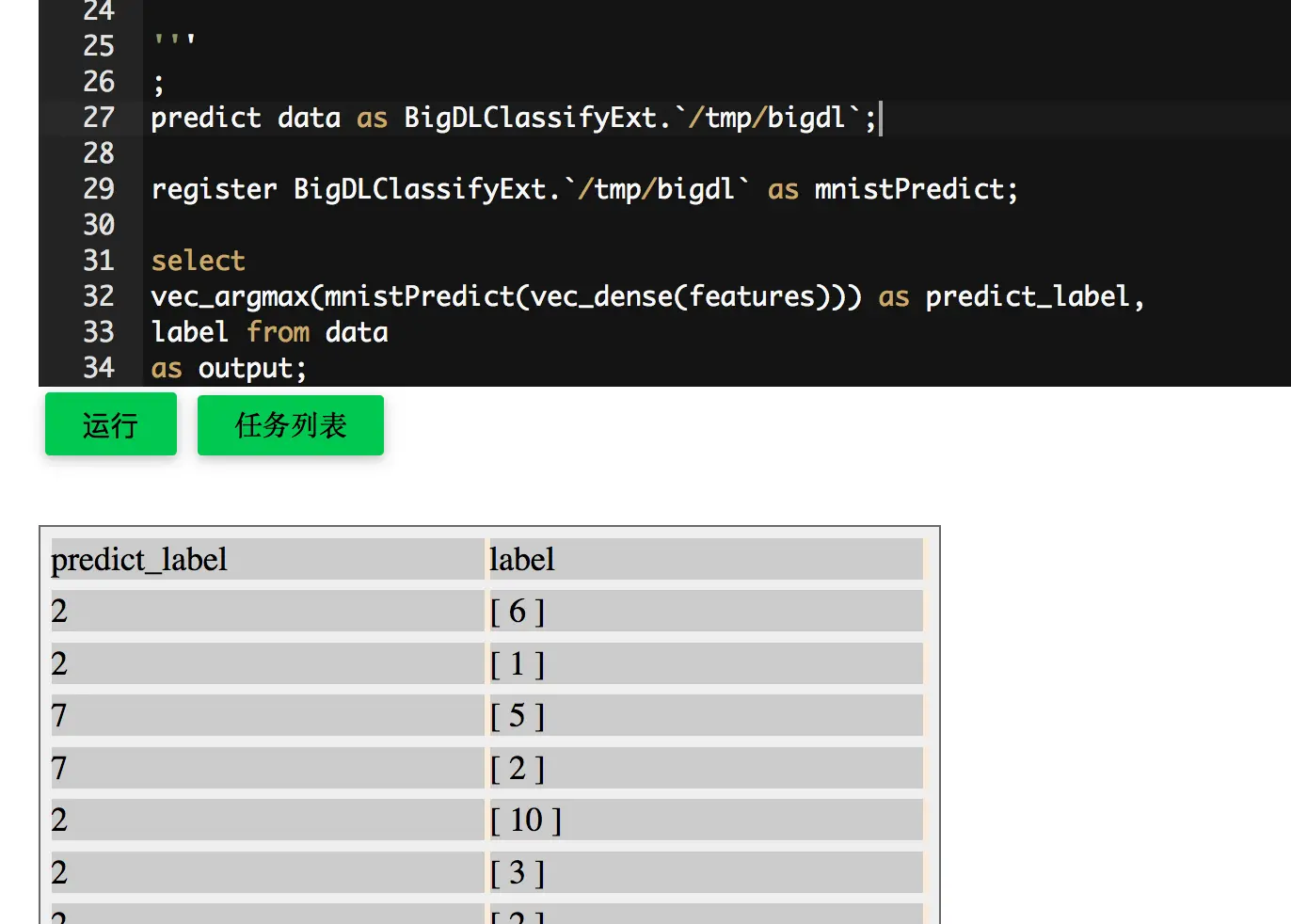This screenshot has width=1291, height=924.
Task: Click the select keyword on line 31
Action: coord(199,261)
